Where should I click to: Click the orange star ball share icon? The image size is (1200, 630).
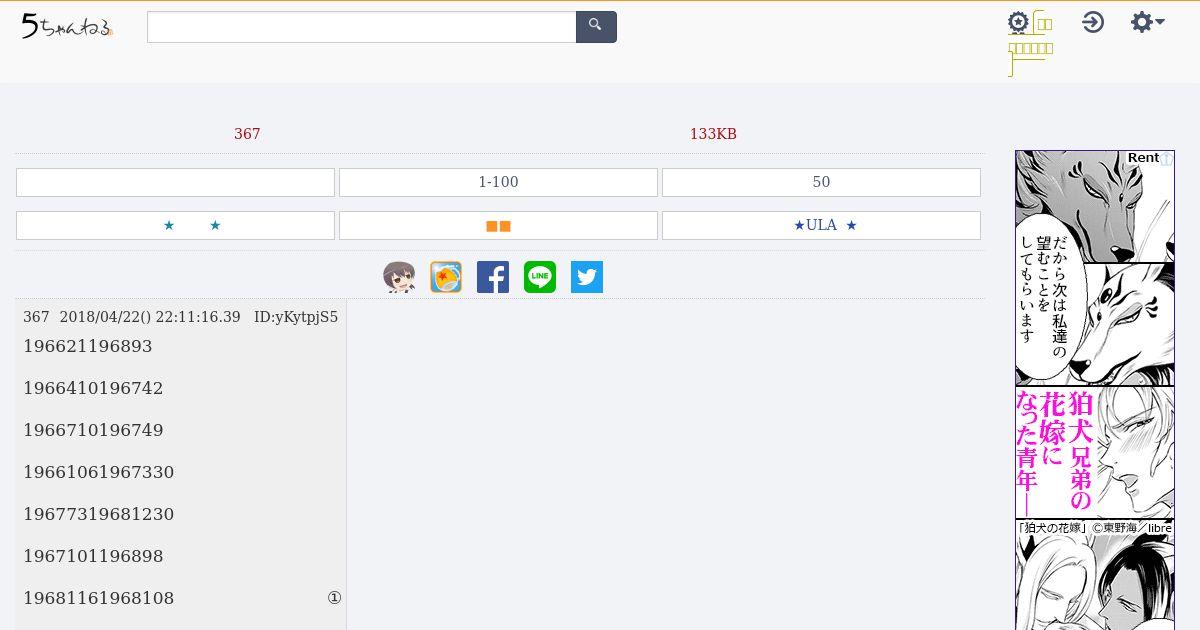click(446, 277)
